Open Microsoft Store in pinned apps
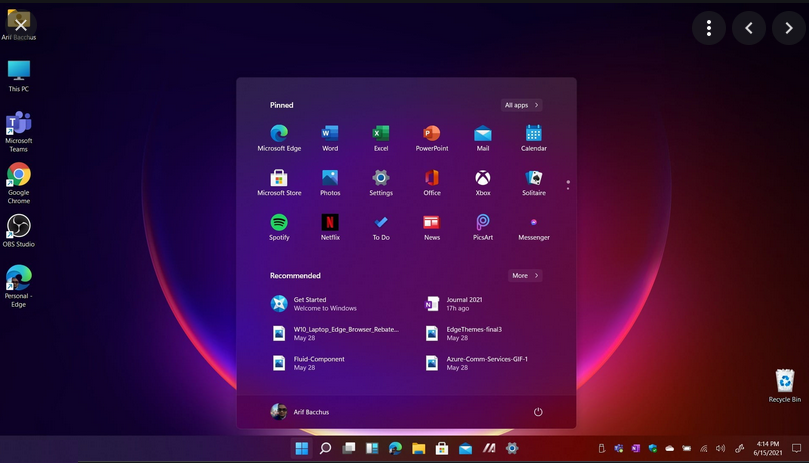 [279, 183]
